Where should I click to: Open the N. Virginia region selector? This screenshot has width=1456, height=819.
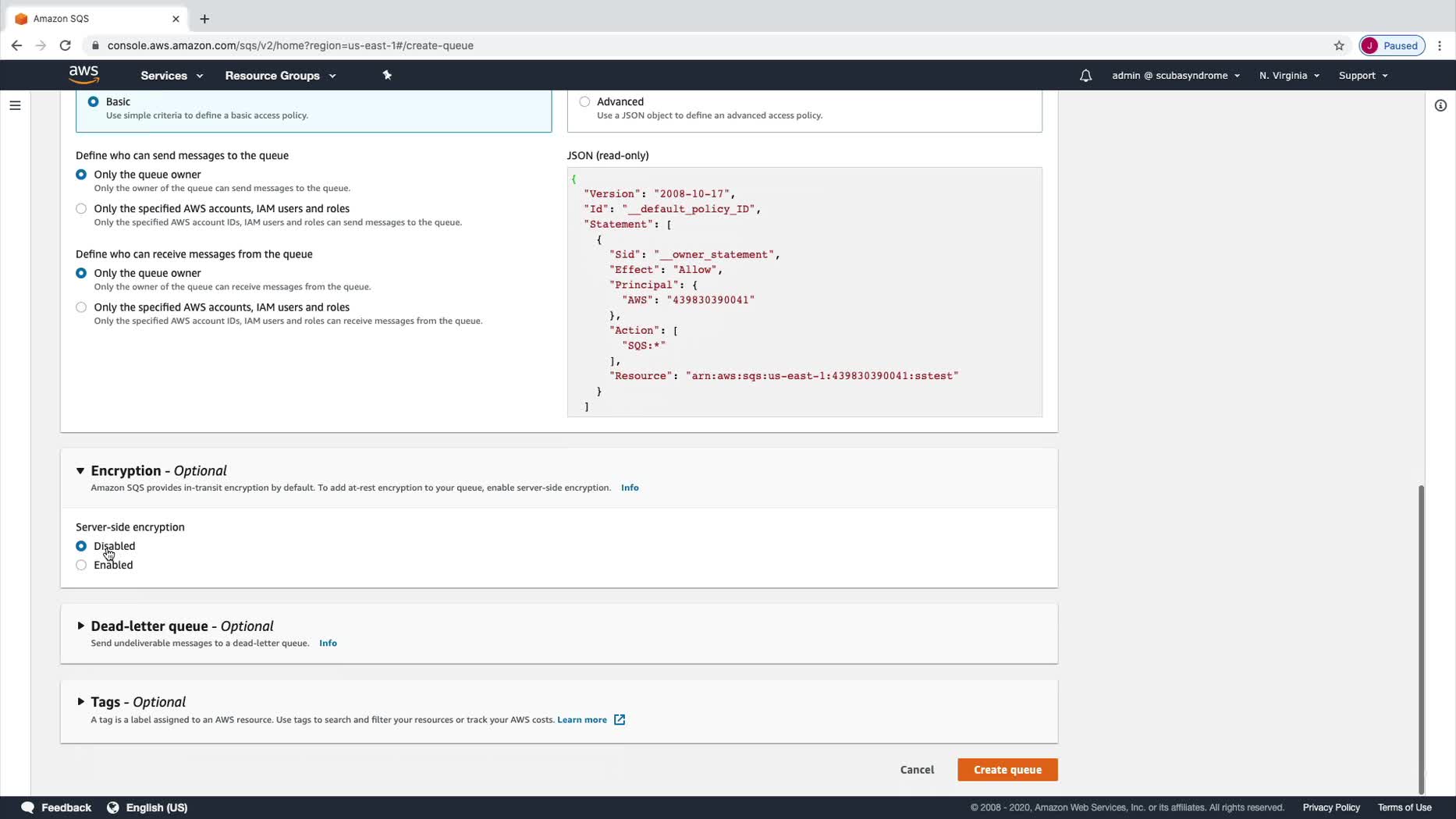(x=1289, y=76)
